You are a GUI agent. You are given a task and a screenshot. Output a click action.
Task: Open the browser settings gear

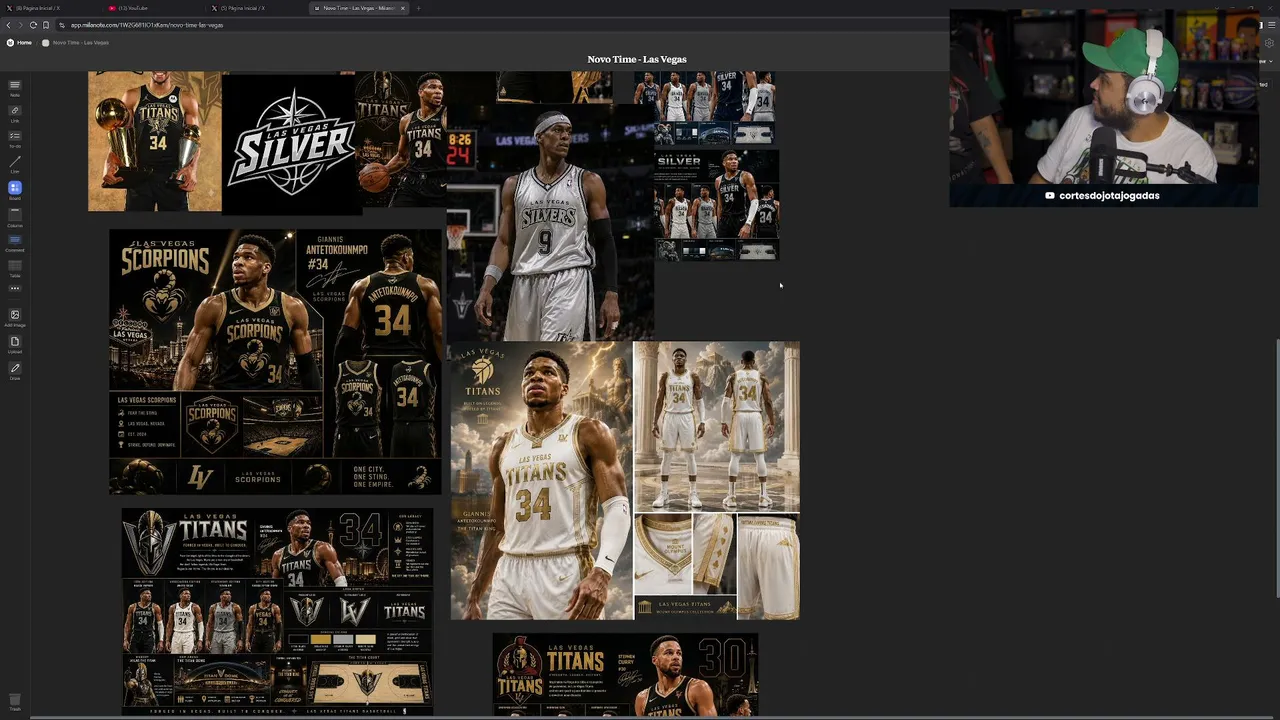coord(1270,43)
